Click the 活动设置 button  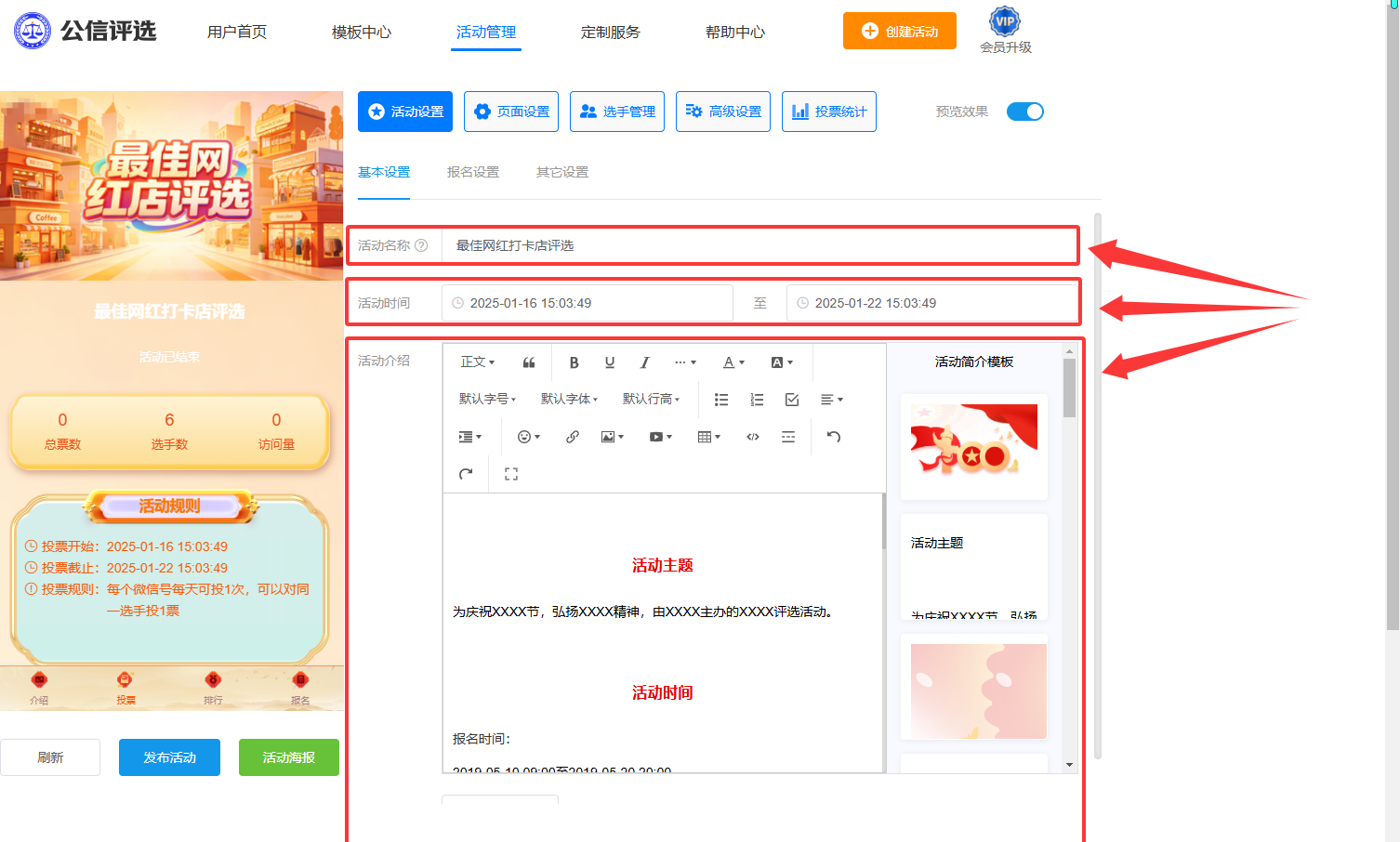click(x=405, y=112)
